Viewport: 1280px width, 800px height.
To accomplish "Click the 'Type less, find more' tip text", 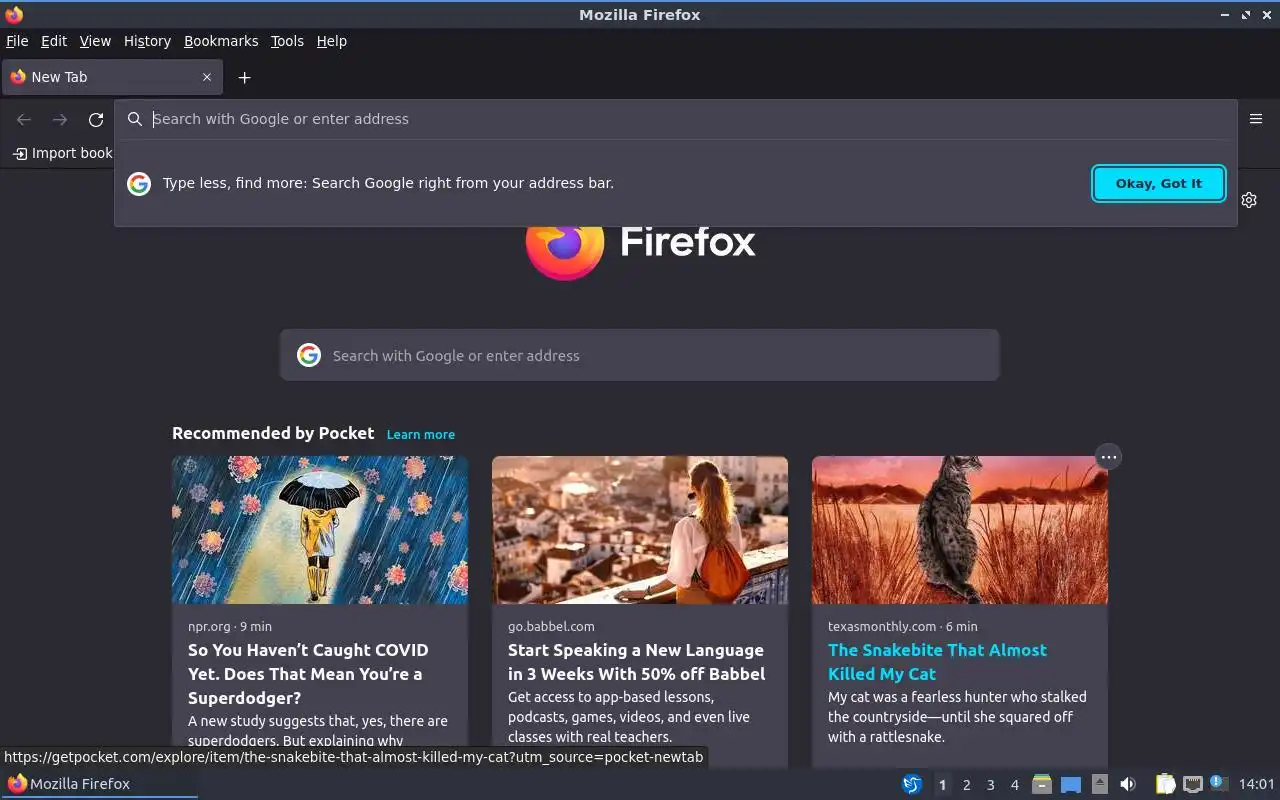I will pyautogui.click(x=388, y=183).
